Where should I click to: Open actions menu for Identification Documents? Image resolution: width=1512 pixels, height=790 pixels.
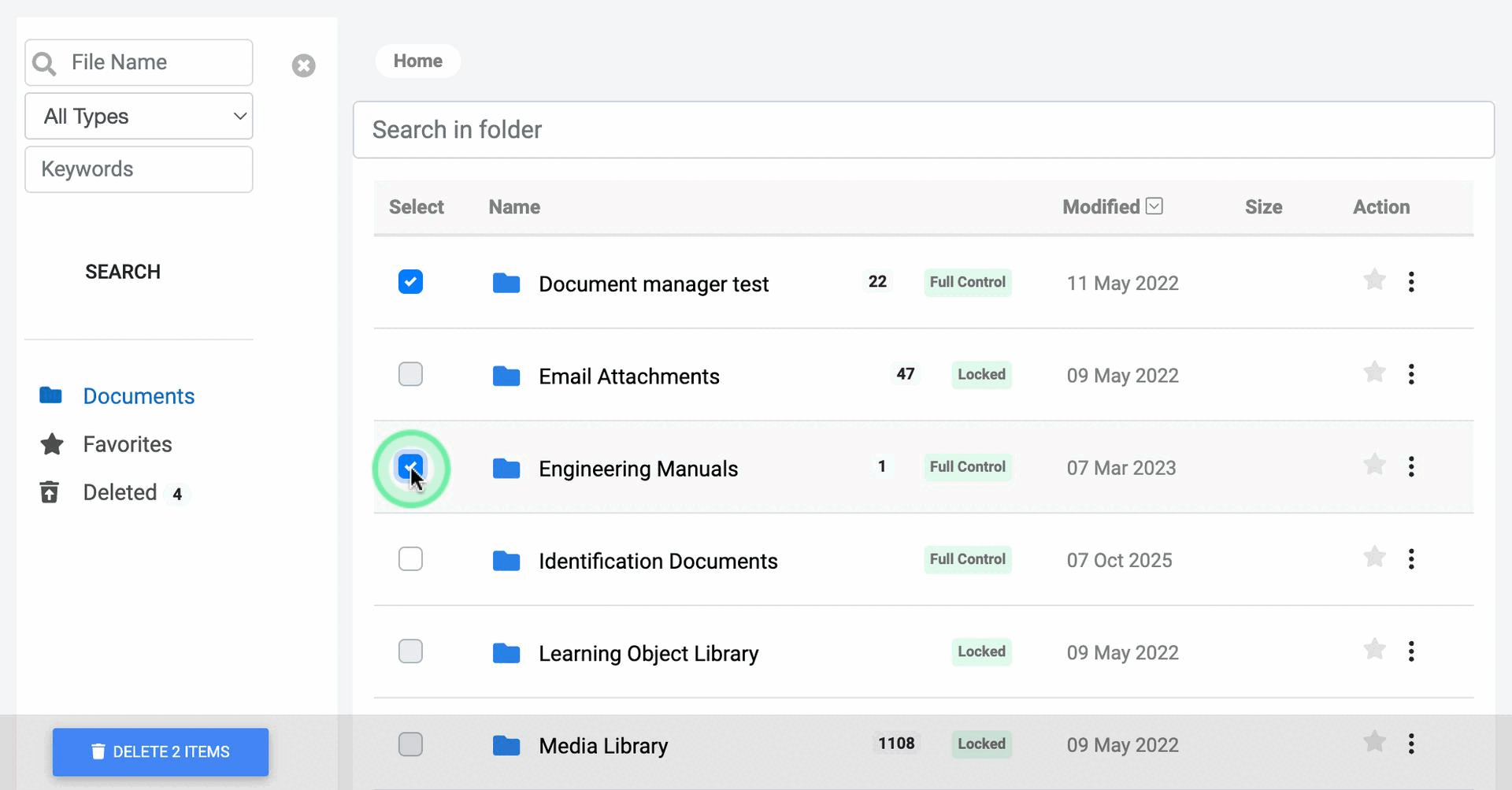(x=1411, y=559)
